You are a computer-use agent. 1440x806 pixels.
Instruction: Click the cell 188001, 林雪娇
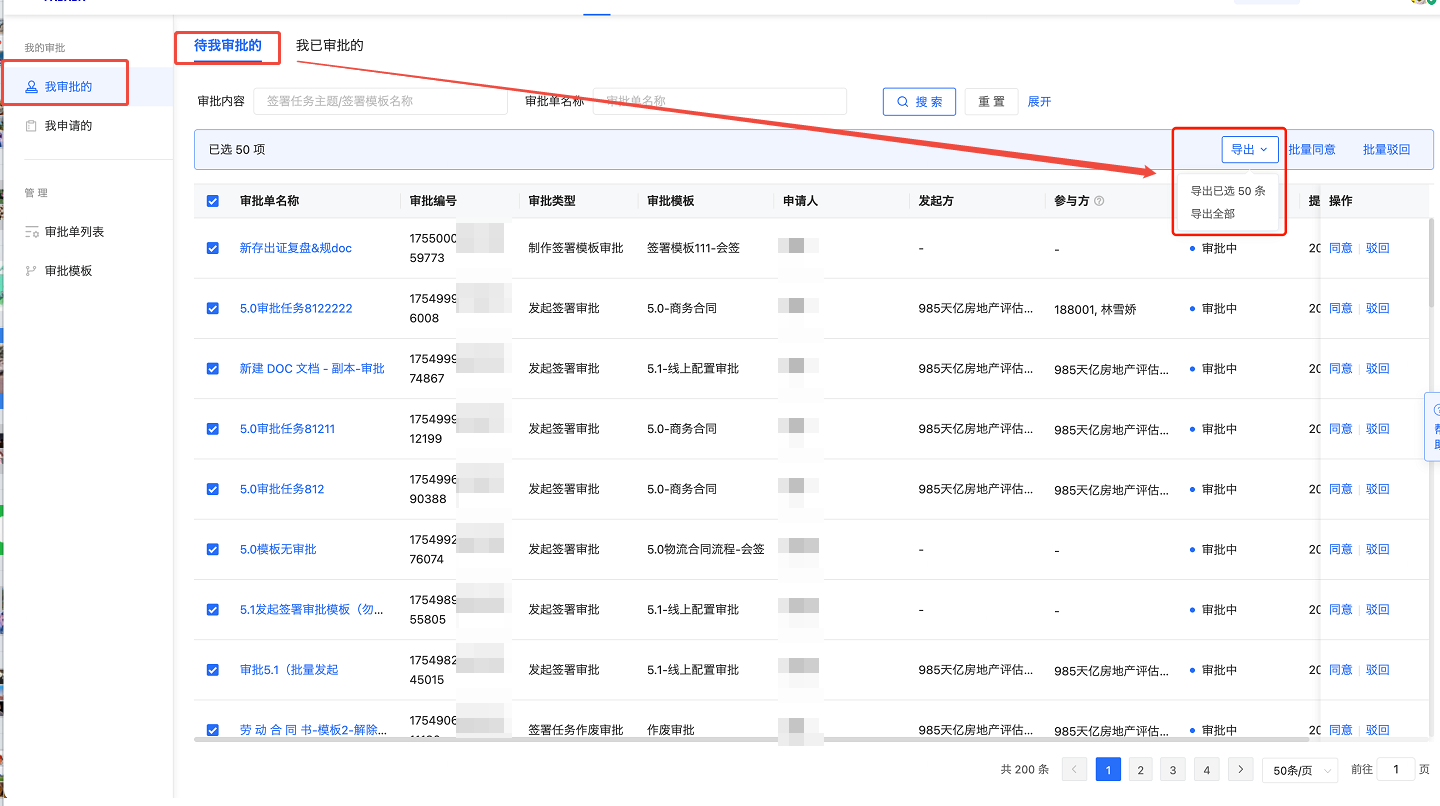(x=1095, y=309)
